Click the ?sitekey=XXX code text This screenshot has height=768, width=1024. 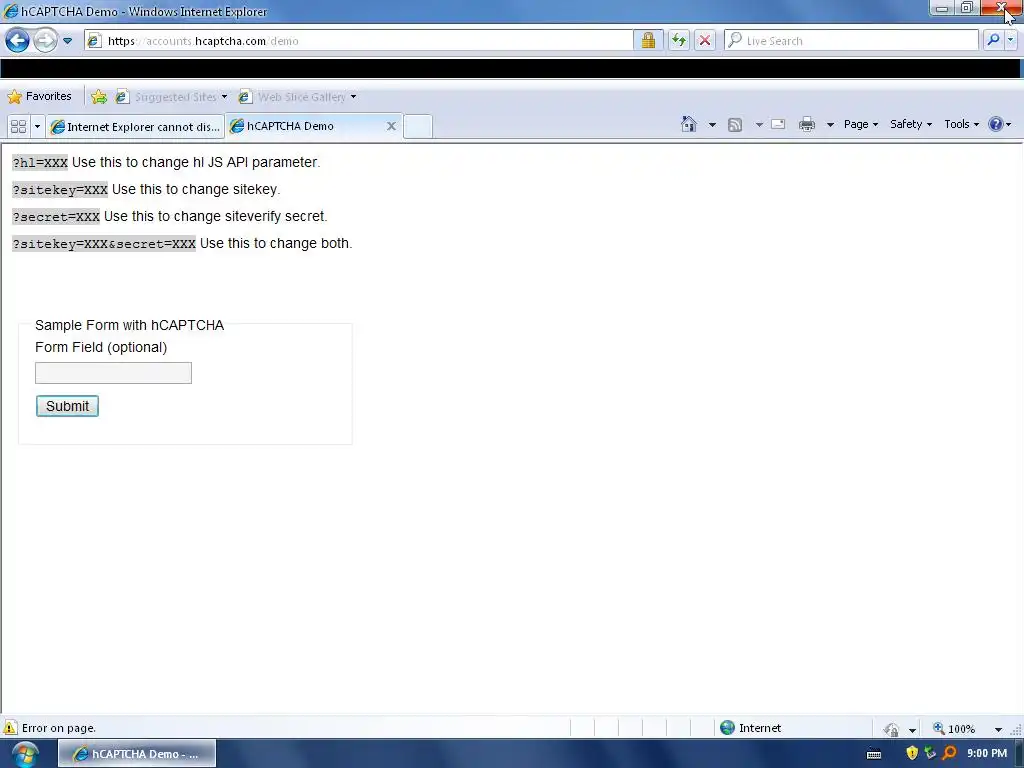60,190
